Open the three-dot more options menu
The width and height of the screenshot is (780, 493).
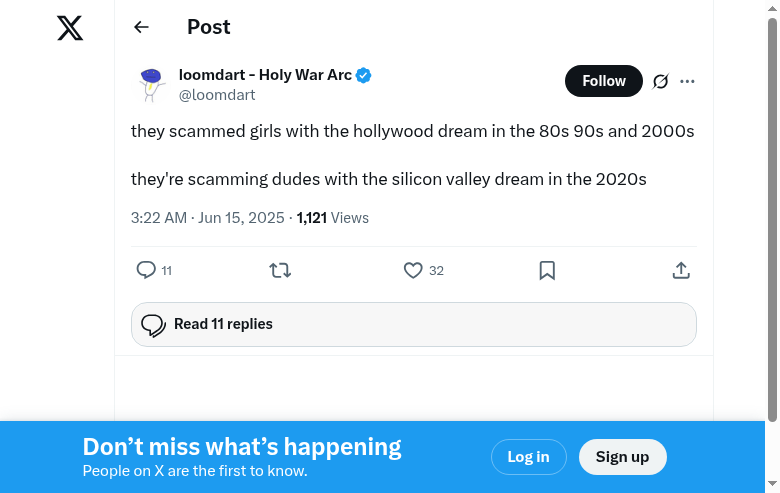(687, 81)
